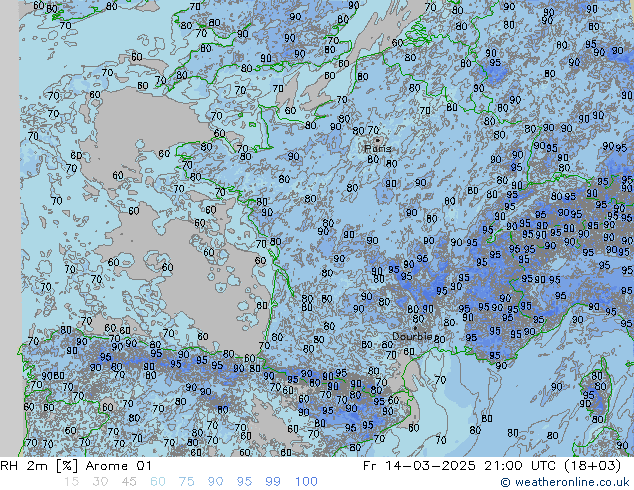Click legend value 95
The height and width of the screenshot is (490, 634).
(244, 482)
